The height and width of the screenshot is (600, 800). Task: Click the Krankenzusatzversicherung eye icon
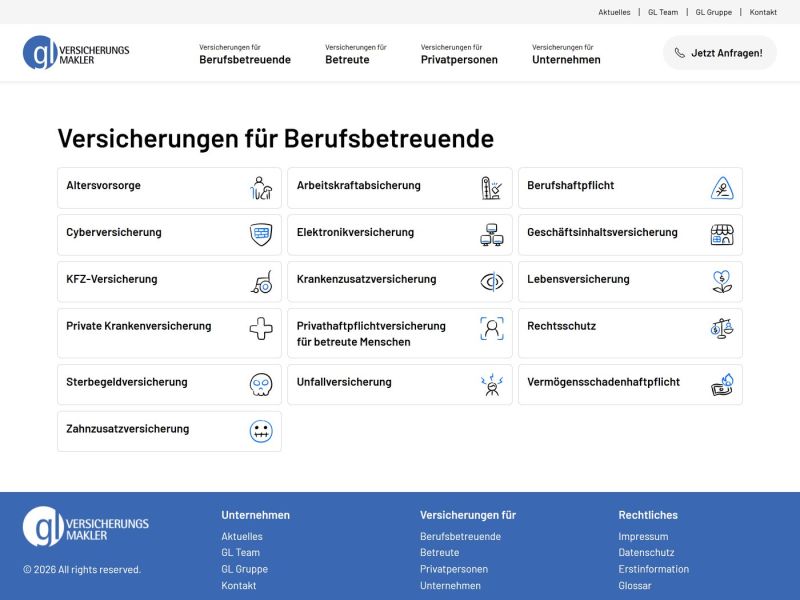492,282
